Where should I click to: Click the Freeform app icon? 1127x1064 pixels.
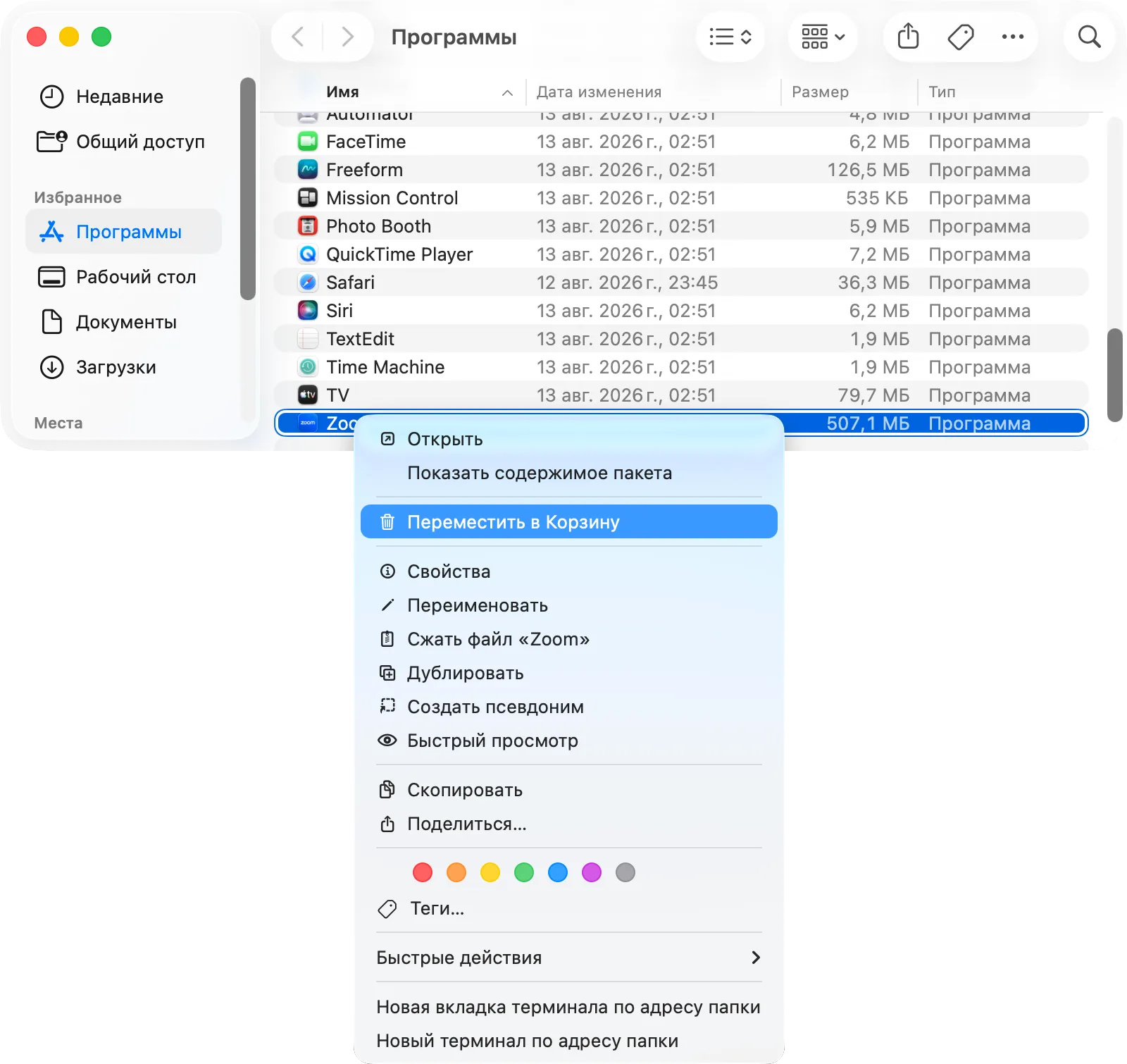tap(308, 170)
